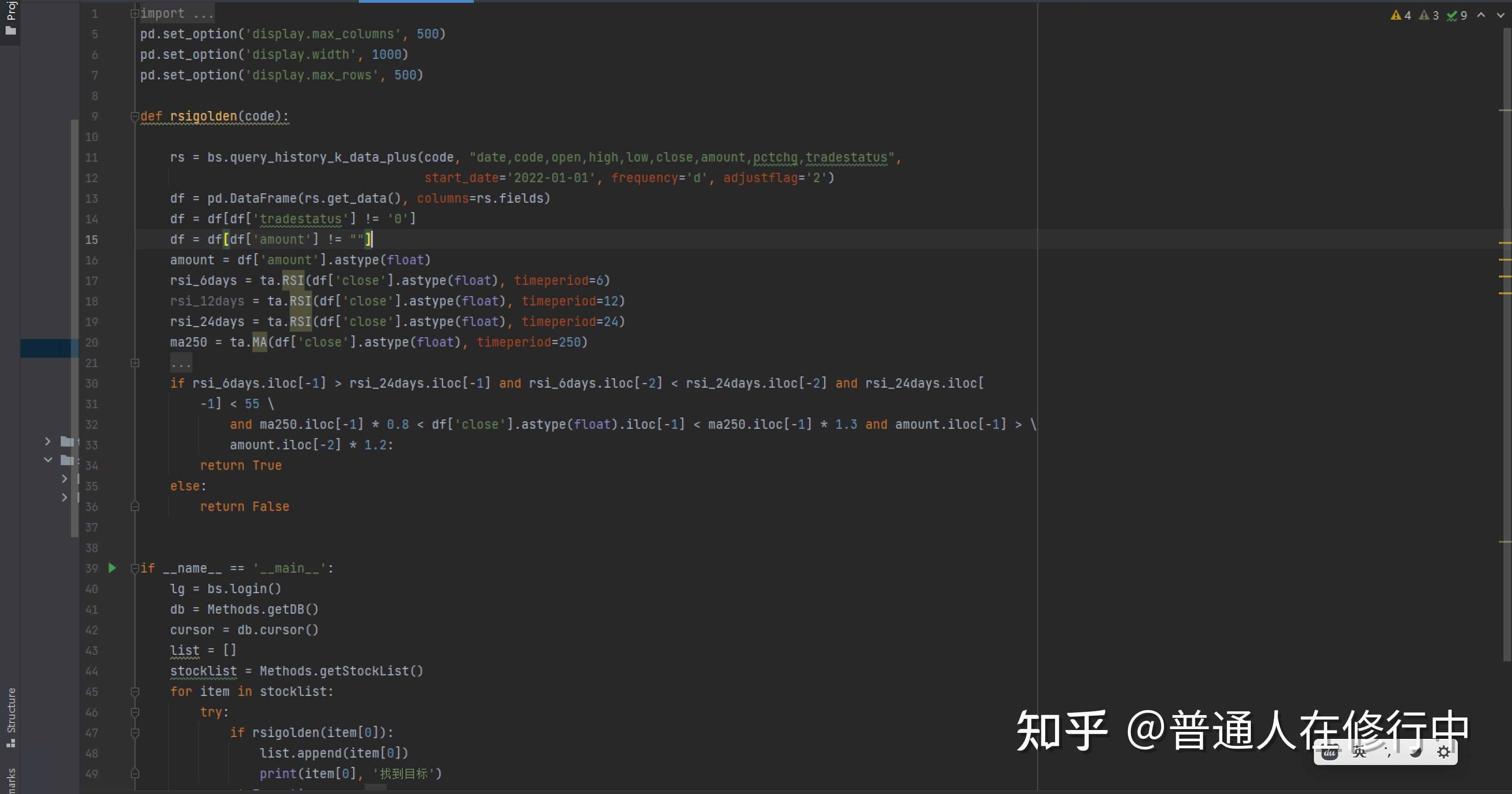
Task: Click the Structure tool window icon
Action: (x=11, y=743)
